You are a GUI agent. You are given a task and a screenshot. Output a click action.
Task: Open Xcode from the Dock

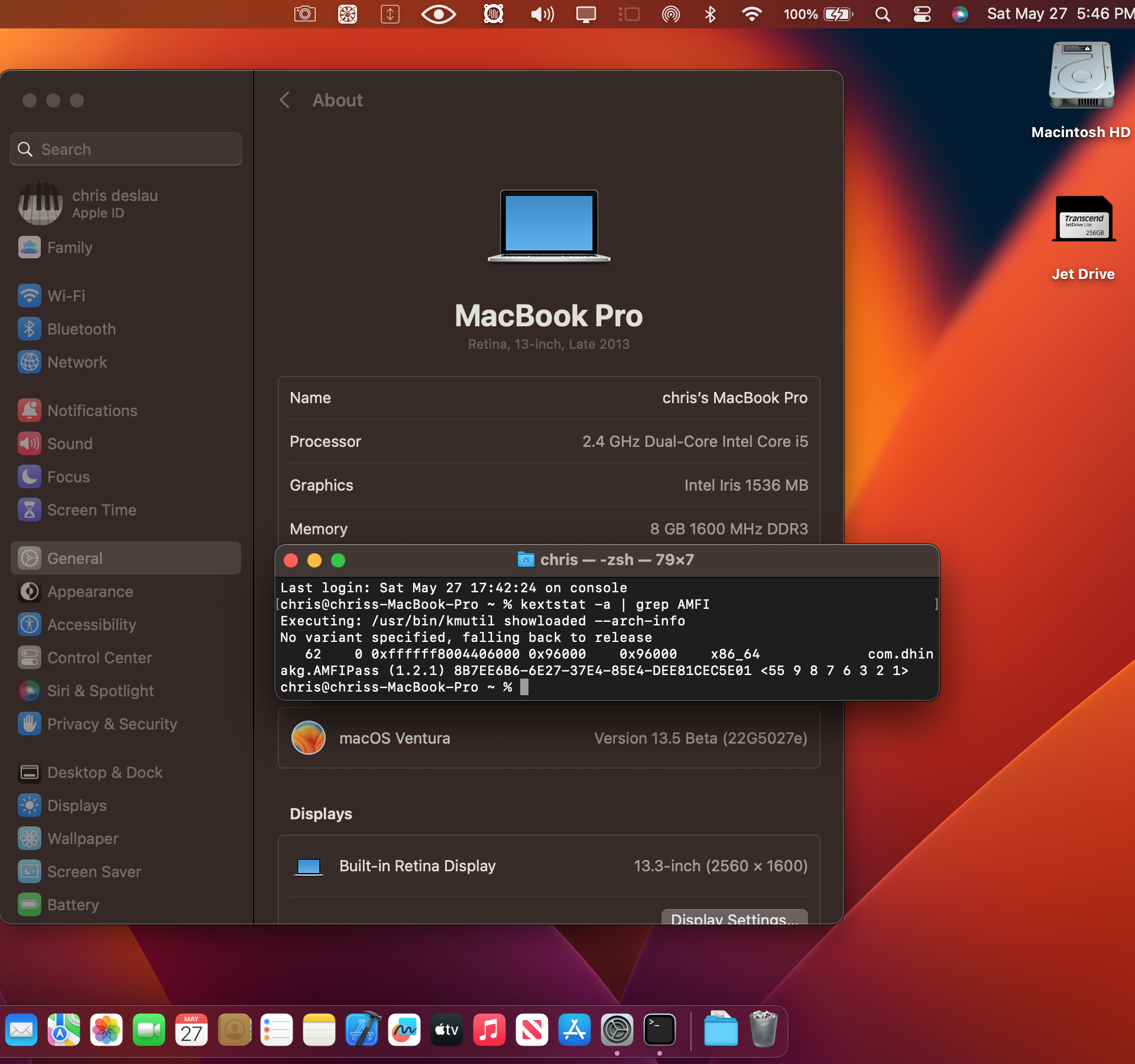point(362,1030)
